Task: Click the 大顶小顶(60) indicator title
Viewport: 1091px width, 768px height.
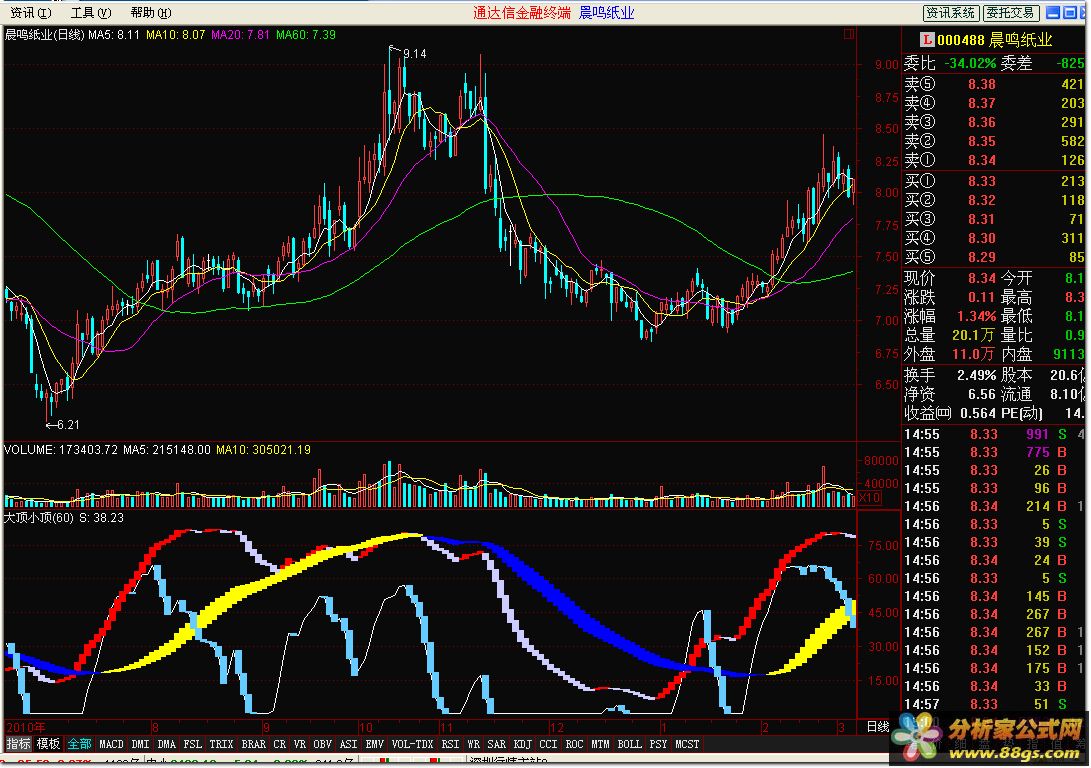Action: tap(40, 518)
